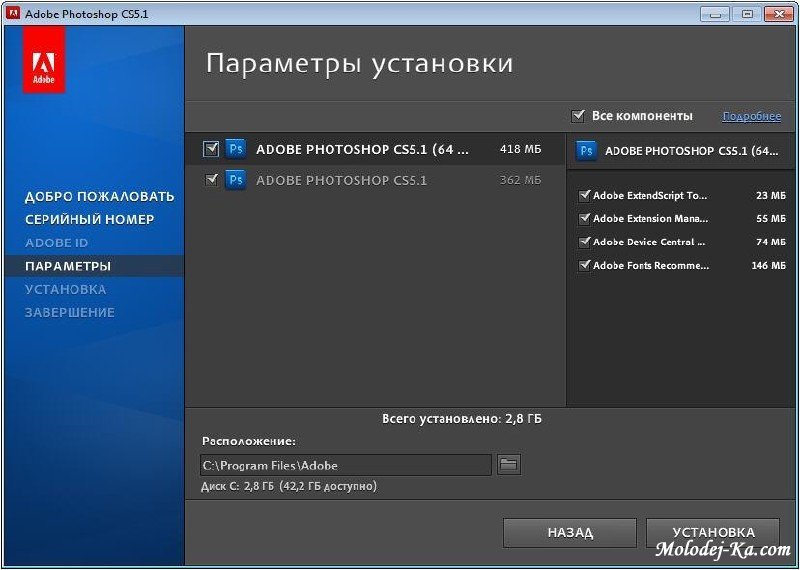Click the '146 МБ' size value

(768, 265)
